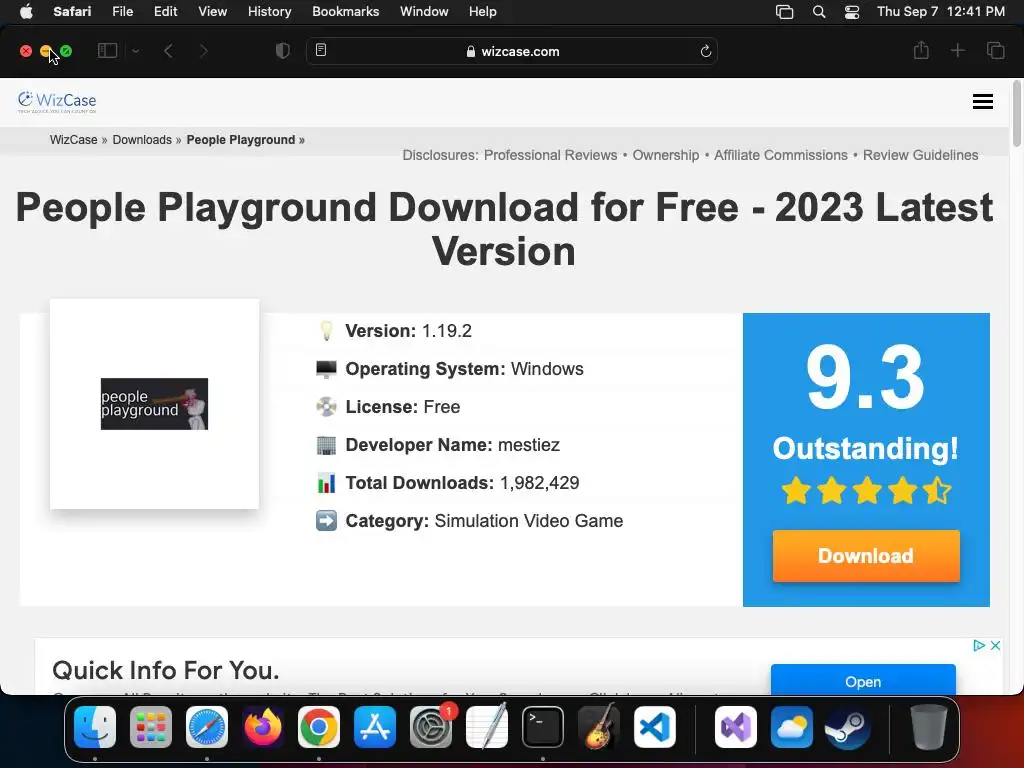Click the Safari sidebar toggle icon
Viewport: 1024px width, 768px height.
click(x=107, y=51)
